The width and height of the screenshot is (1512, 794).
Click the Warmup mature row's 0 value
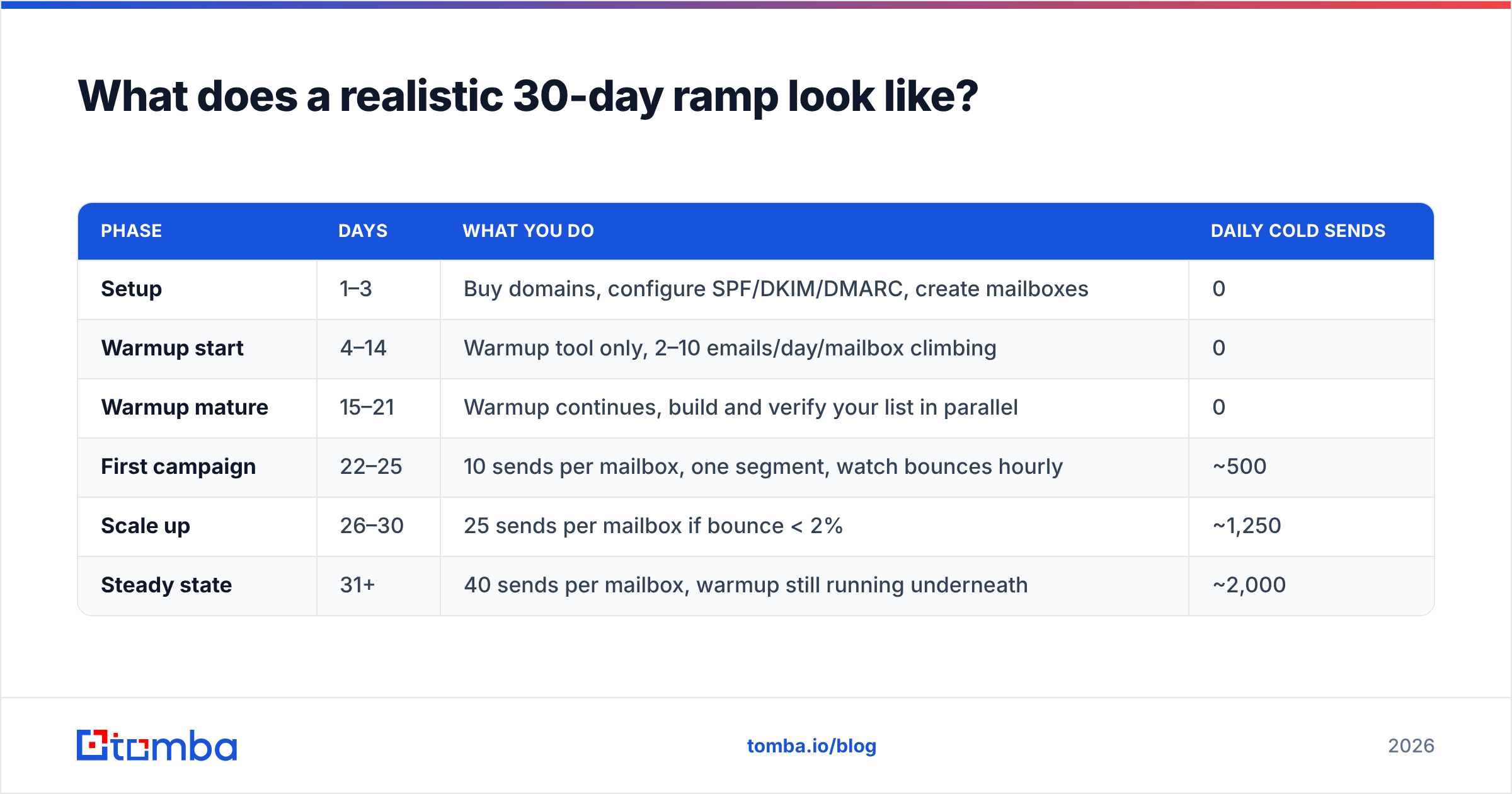[x=1219, y=407]
